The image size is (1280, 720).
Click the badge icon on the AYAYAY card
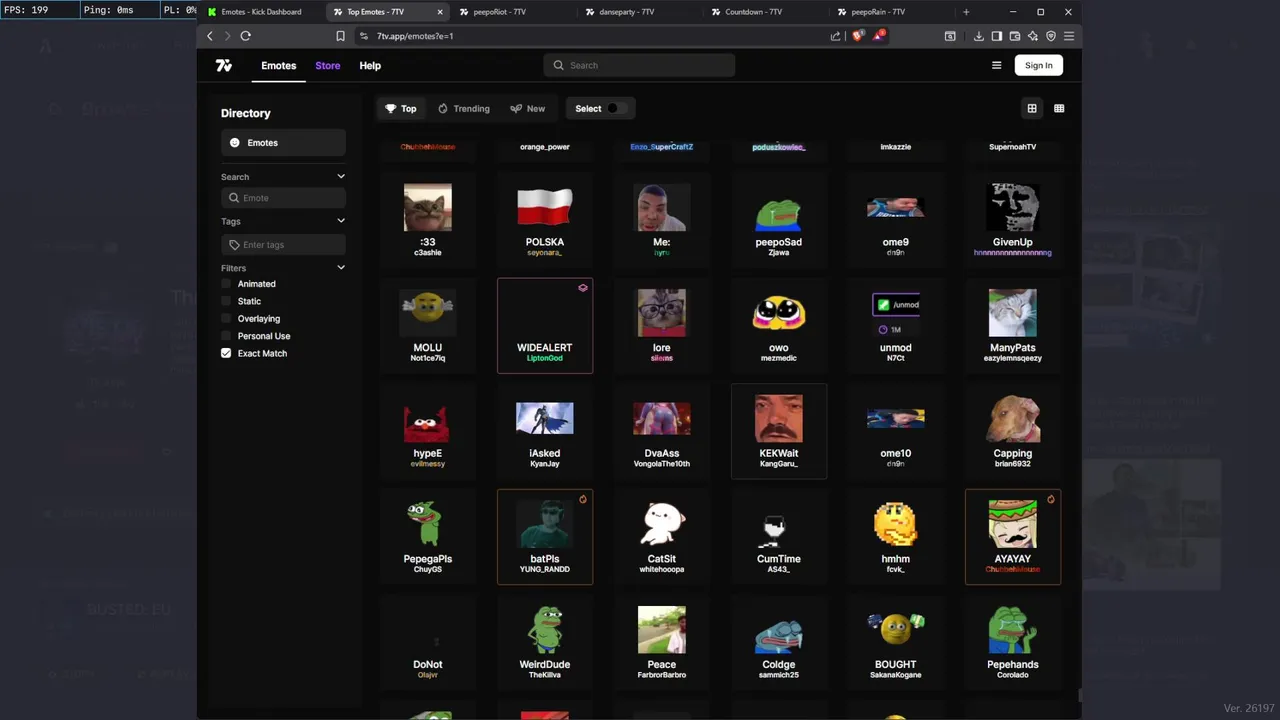[x=1051, y=499]
